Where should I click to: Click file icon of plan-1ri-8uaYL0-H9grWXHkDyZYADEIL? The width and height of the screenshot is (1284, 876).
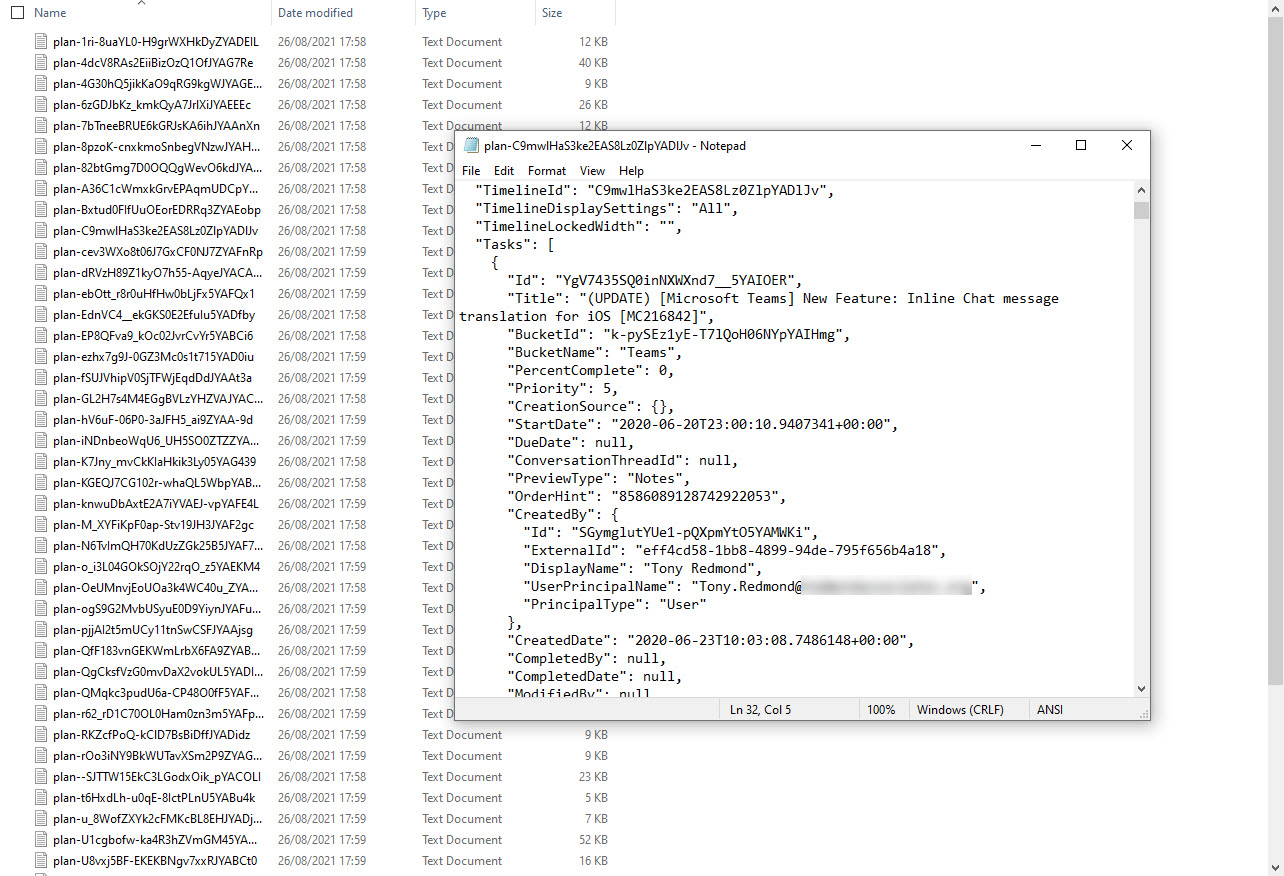coord(41,42)
